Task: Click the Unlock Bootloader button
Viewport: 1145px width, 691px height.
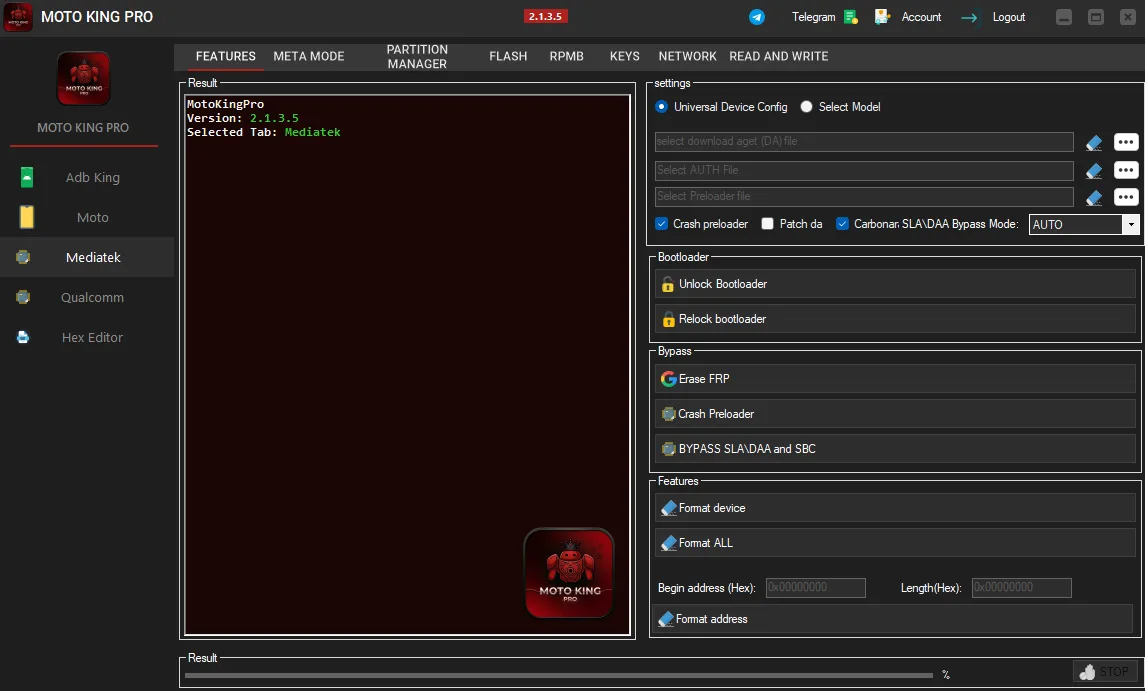Action: click(x=895, y=283)
